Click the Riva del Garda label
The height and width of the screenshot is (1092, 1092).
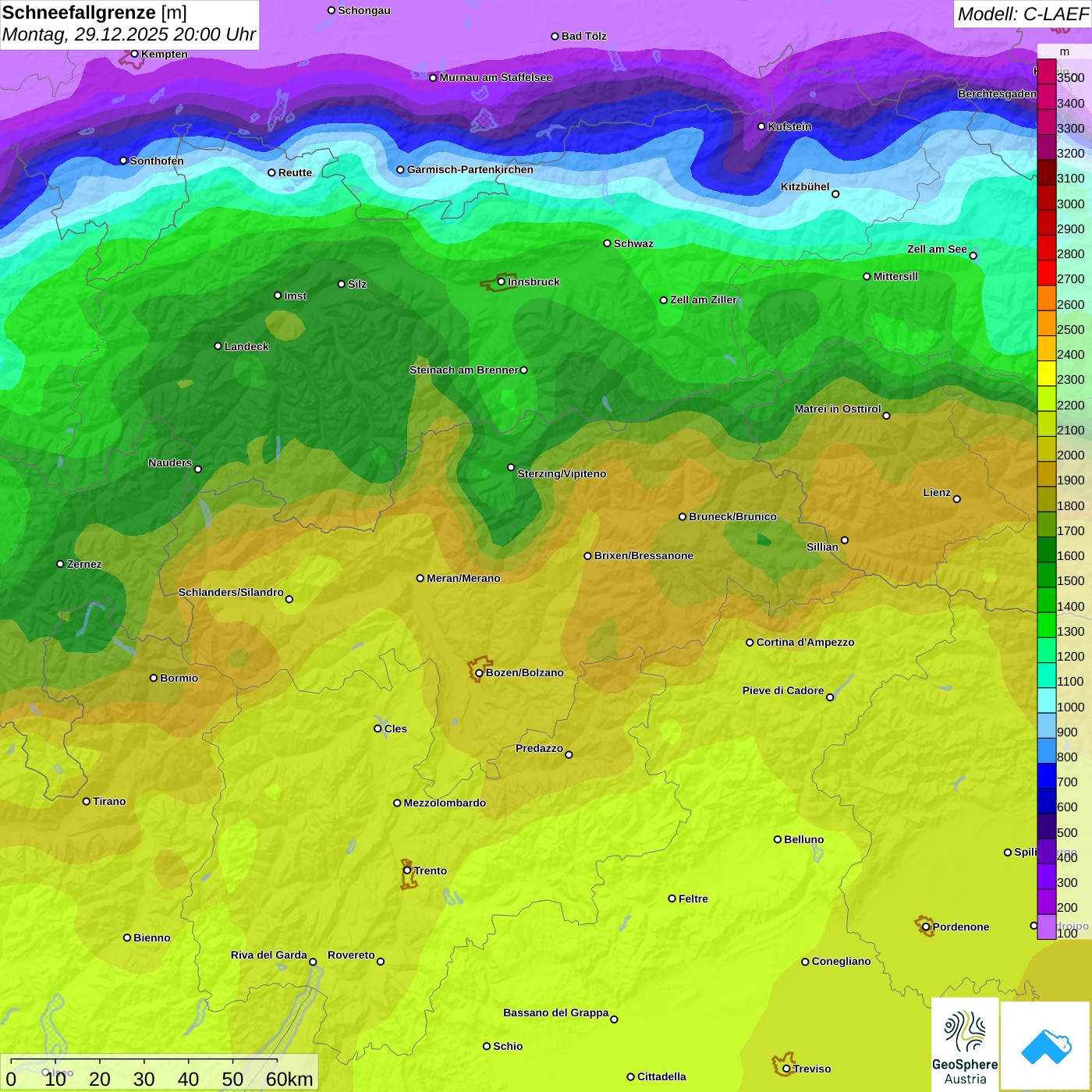(268, 955)
